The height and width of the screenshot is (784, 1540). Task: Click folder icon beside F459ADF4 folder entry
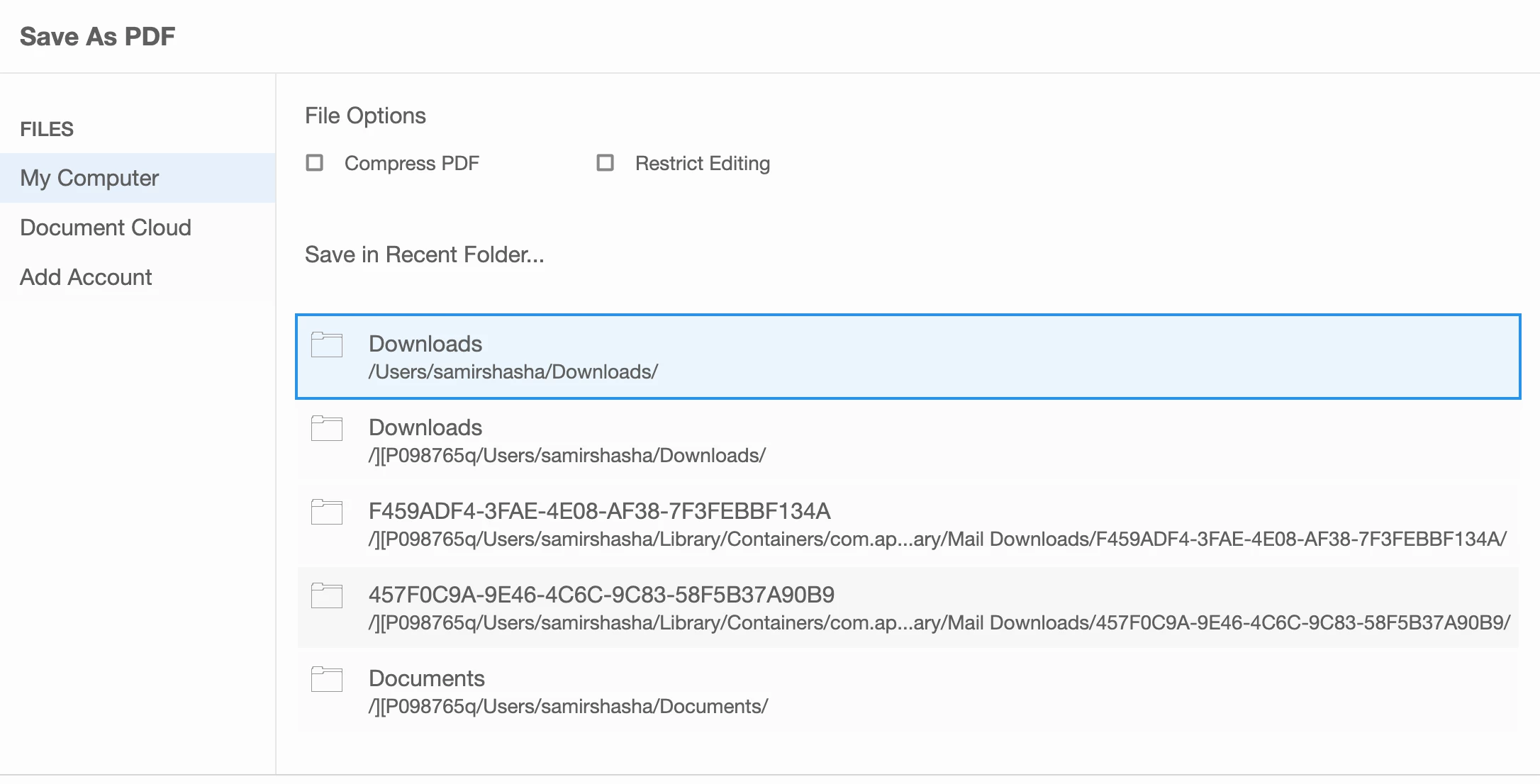(327, 512)
